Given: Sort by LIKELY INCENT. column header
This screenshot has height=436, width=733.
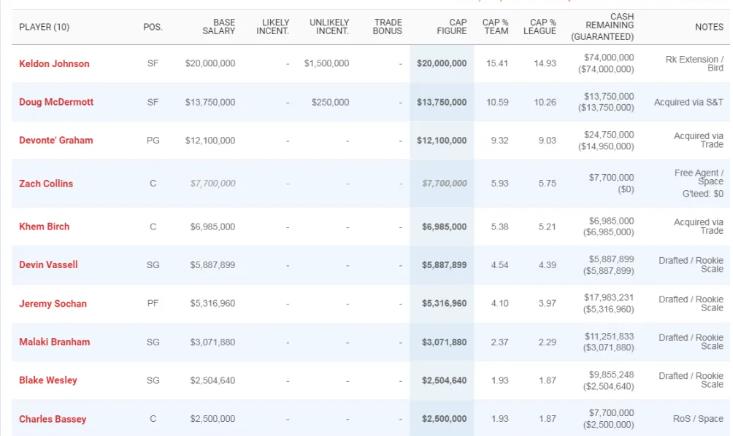Looking at the screenshot, I should [273, 27].
